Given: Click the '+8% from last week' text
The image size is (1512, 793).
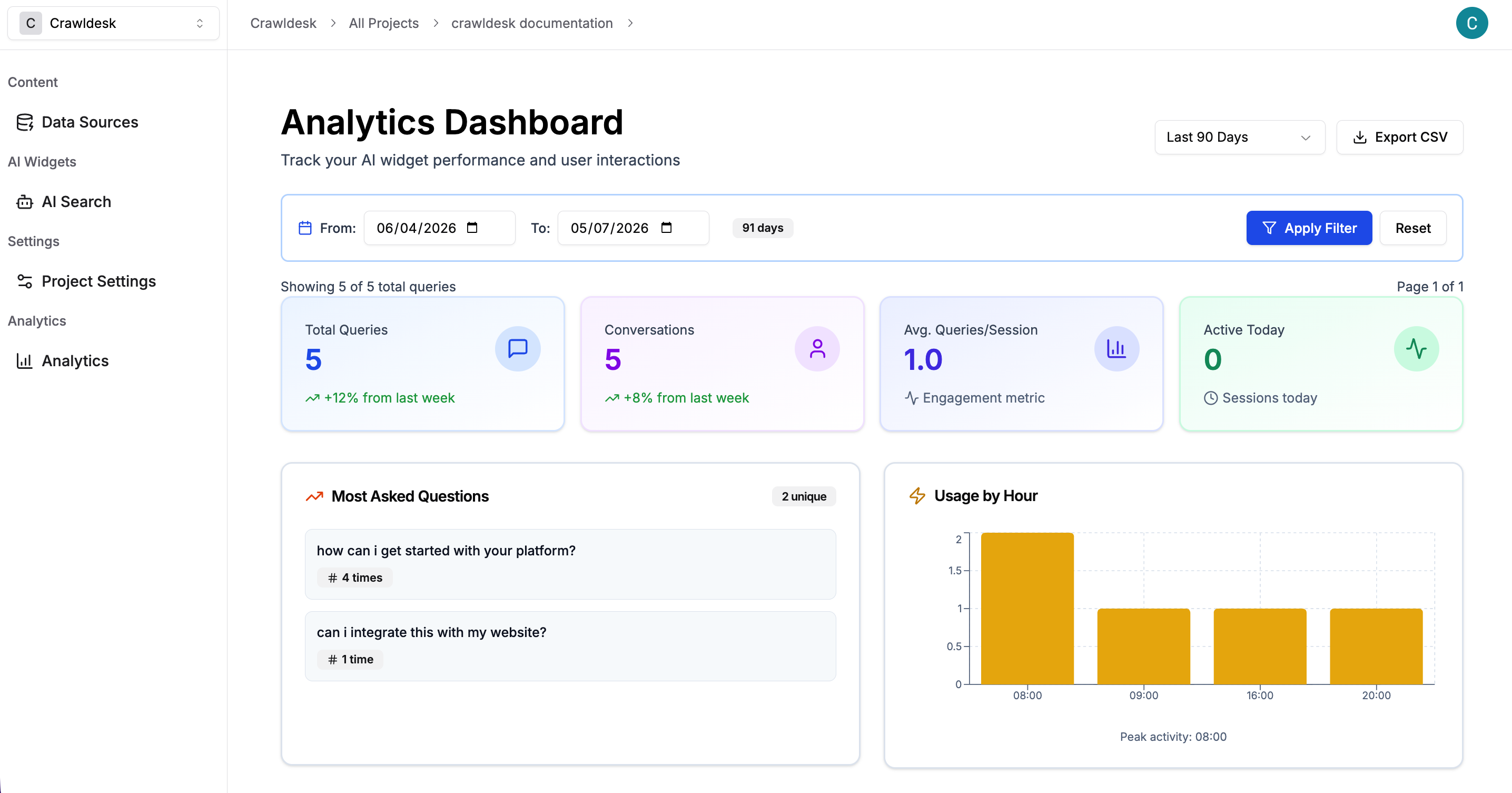Looking at the screenshot, I should click(x=686, y=398).
